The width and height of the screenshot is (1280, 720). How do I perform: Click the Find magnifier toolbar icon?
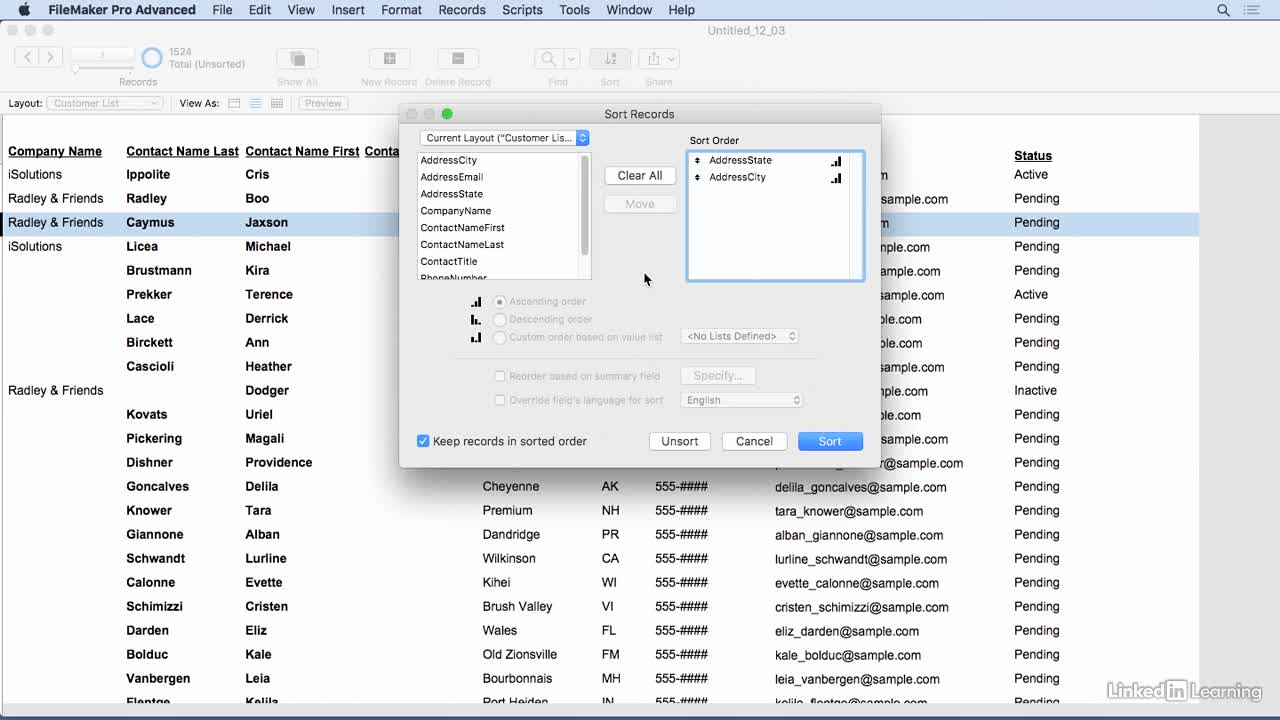pos(548,59)
